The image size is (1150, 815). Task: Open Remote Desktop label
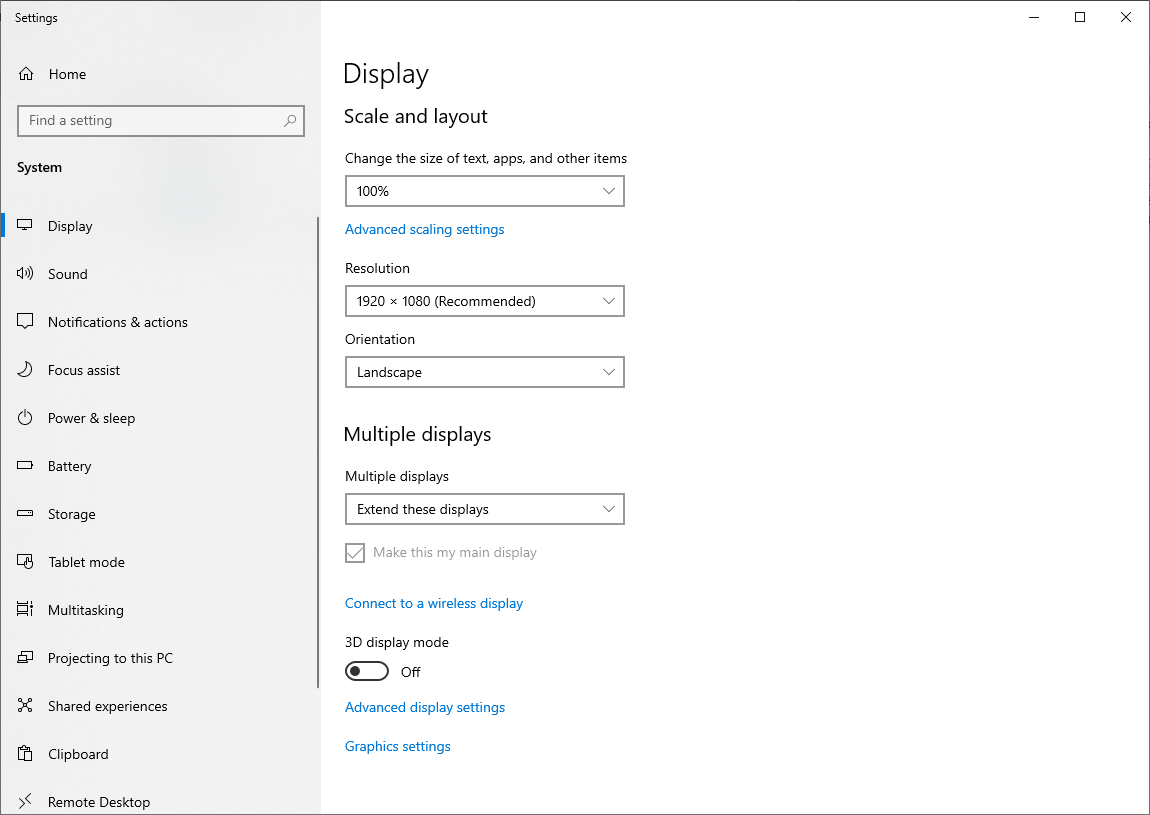coord(99,803)
